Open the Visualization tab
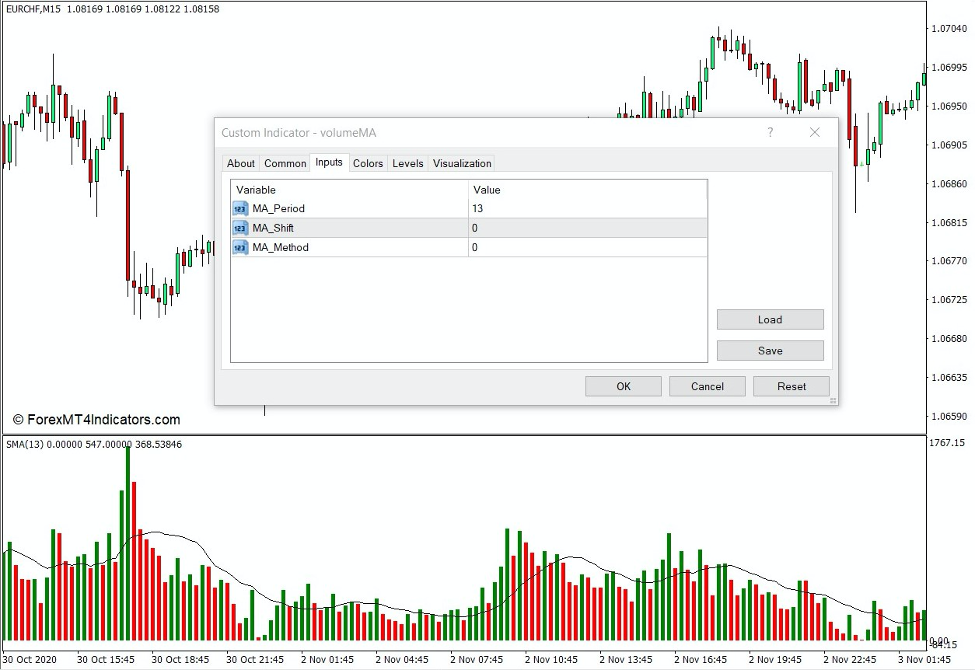977x670 pixels. click(x=461, y=163)
